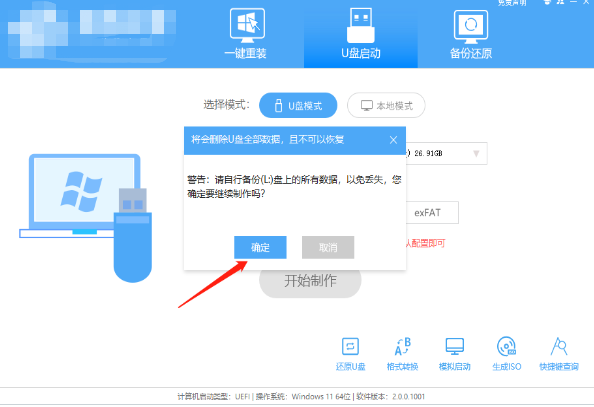Image resolution: width=594 pixels, height=407 pixels.
Task: Open the 免费声明 link in title bar
Action: tap(512, 3)
